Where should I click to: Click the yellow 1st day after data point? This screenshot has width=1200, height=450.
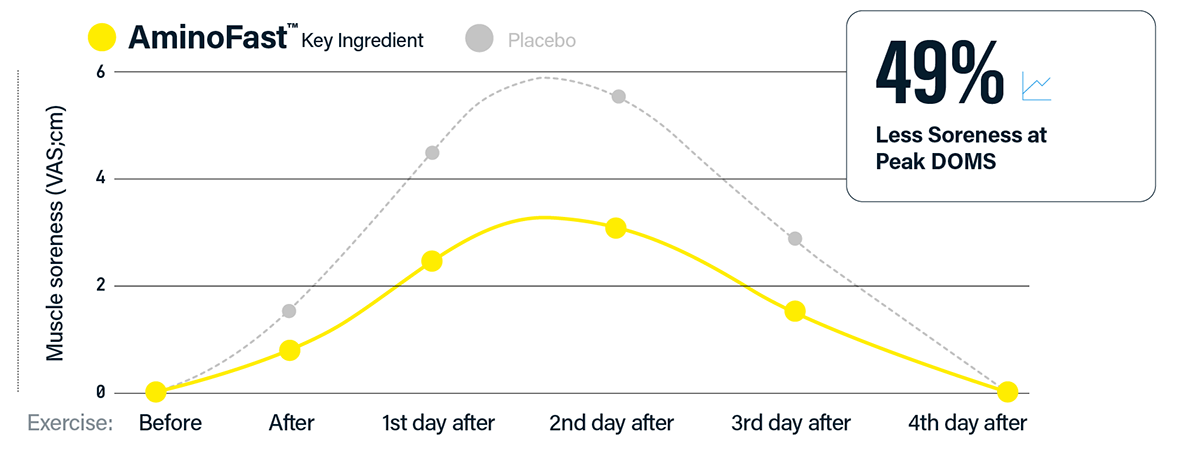432,261
